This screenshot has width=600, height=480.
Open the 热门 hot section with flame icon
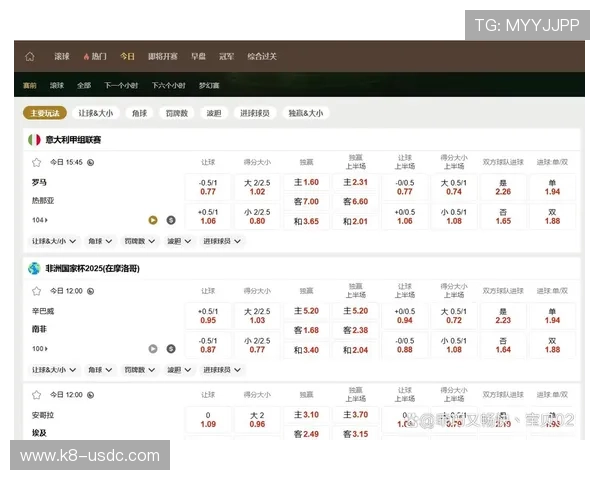coord(95,57)
